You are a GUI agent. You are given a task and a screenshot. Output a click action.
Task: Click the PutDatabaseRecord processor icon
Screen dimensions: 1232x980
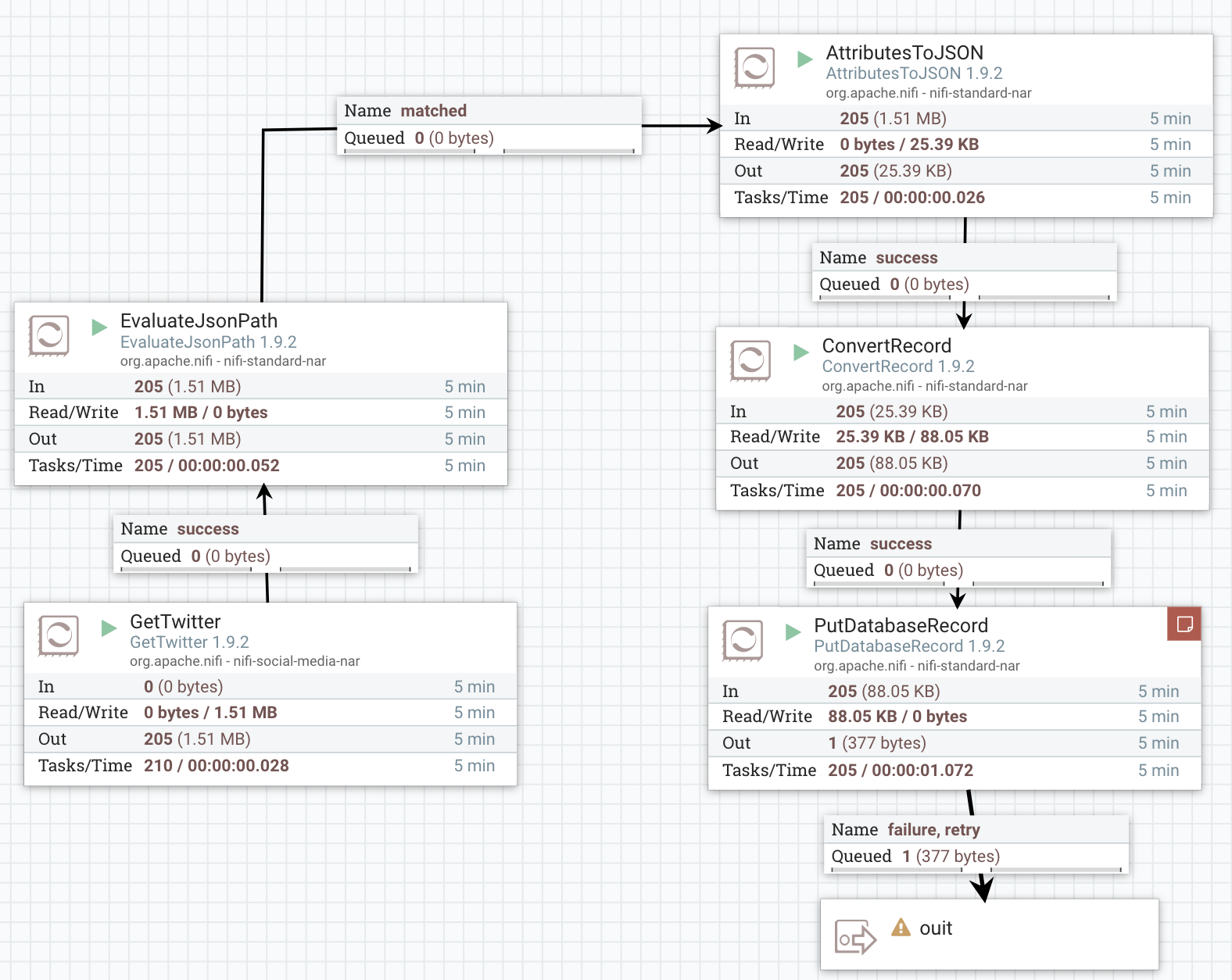point(743,641)
